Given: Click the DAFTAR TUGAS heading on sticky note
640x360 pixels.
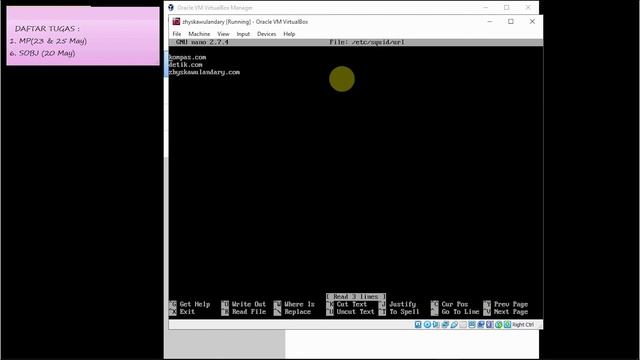Looking at the screenshot, I should [47, 29].
